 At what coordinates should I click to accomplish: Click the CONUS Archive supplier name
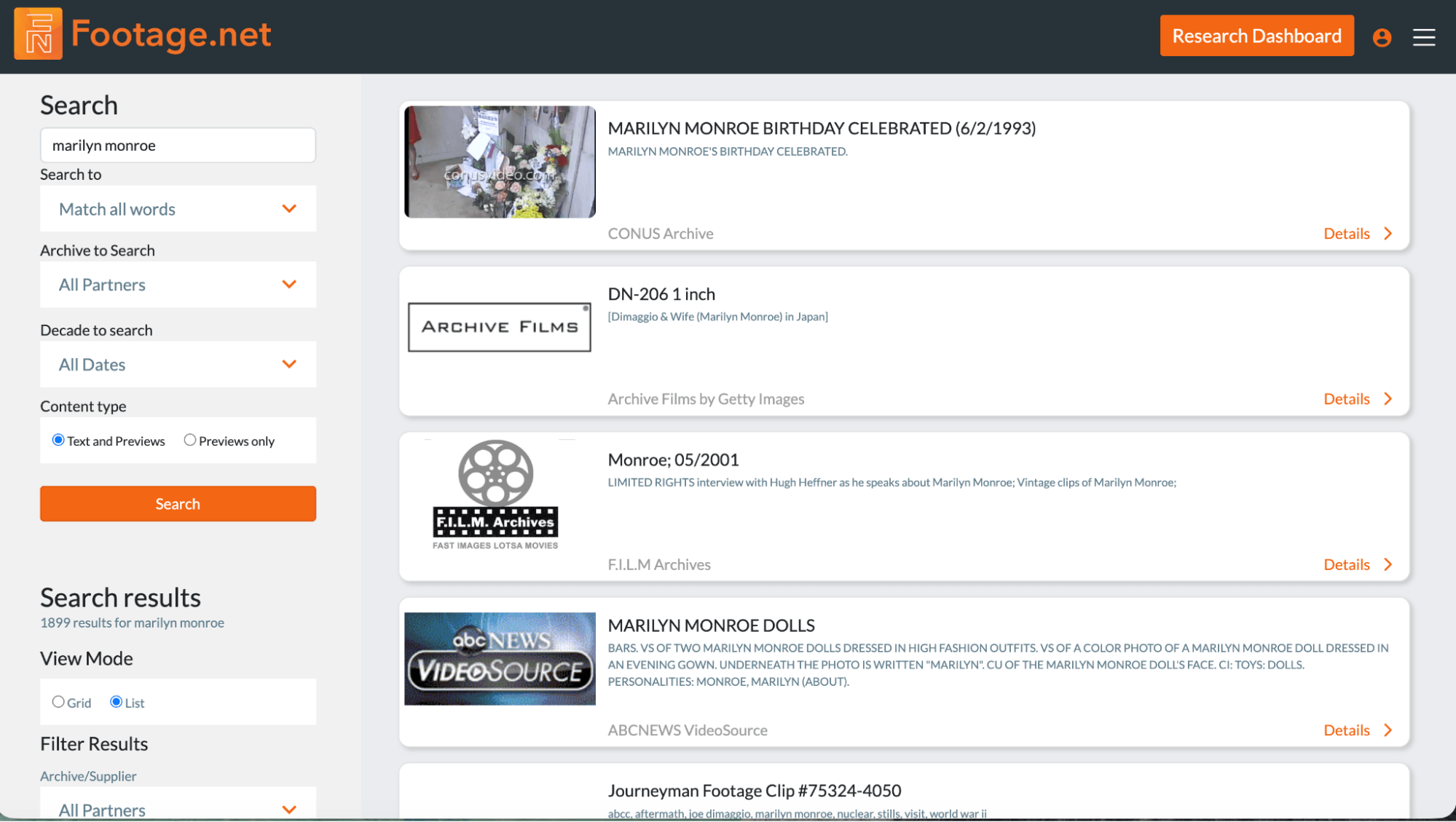click(x=661, y=234)
